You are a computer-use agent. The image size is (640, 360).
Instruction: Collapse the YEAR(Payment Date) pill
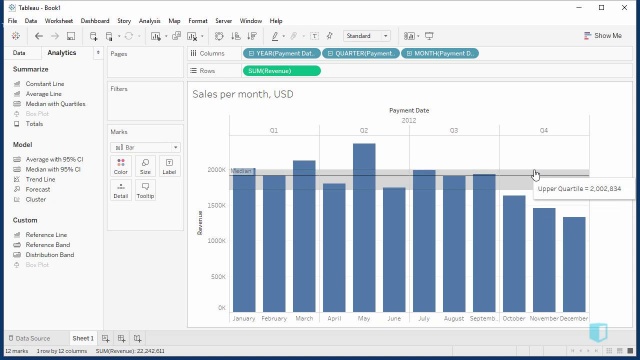(x=251, y=53)
